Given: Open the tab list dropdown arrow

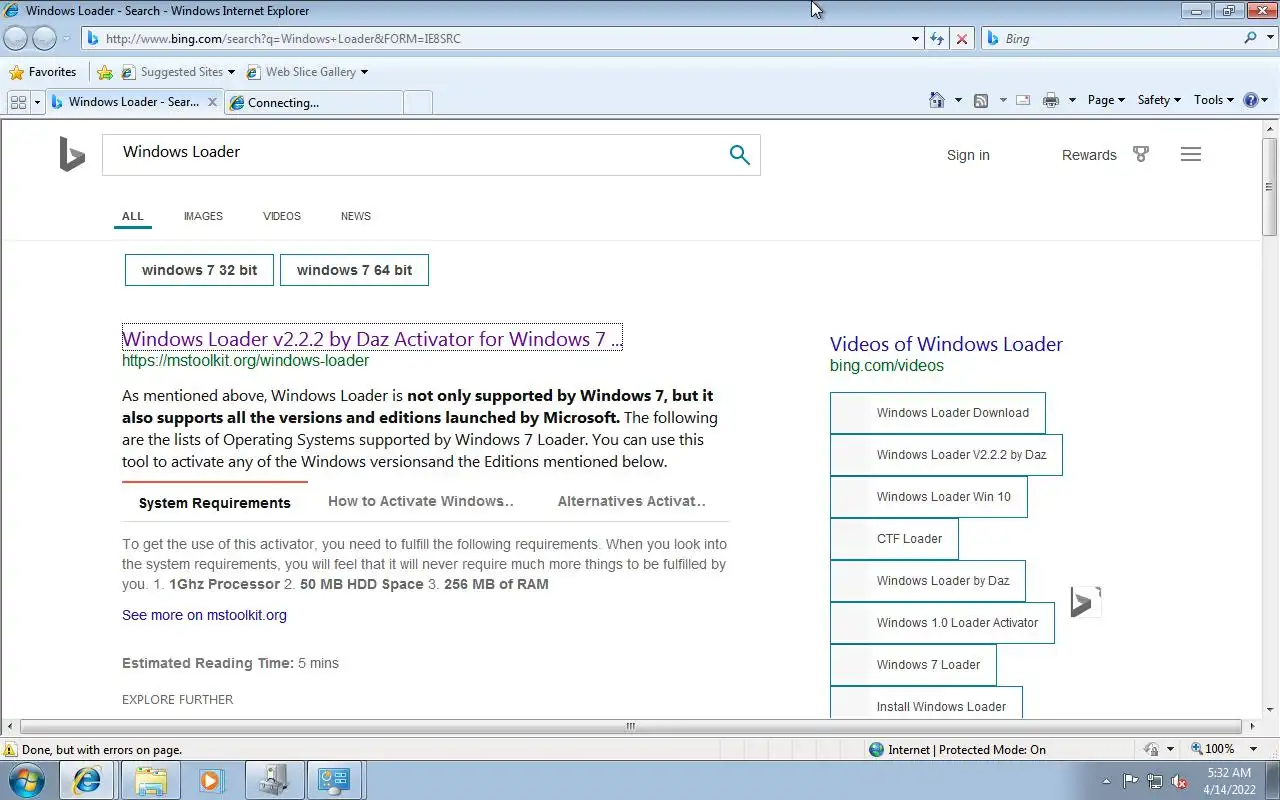Looking at the screenshot, I should point(38,102).
